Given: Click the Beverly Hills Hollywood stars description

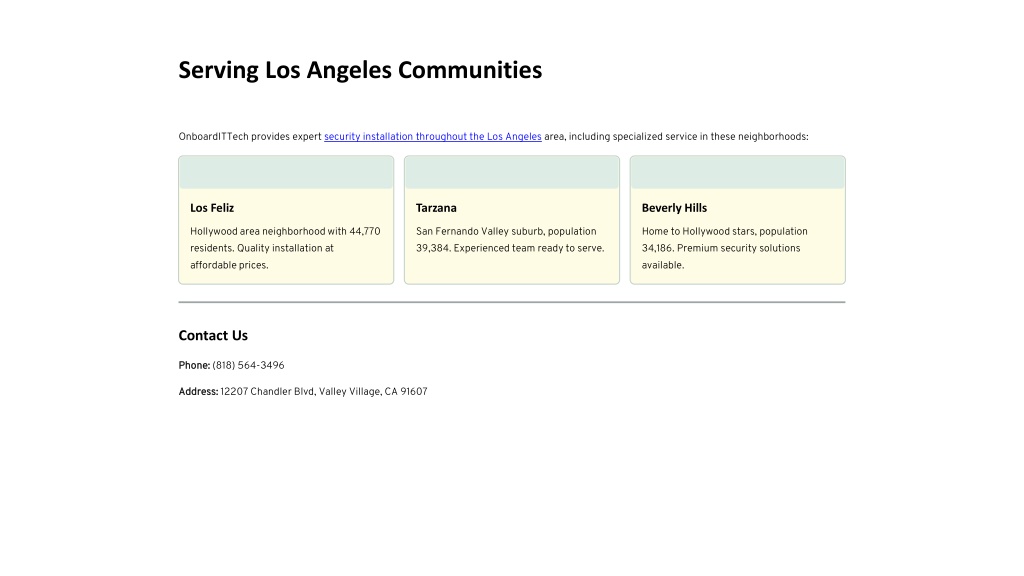Looking at the screenshot, I should coord(724,248).
